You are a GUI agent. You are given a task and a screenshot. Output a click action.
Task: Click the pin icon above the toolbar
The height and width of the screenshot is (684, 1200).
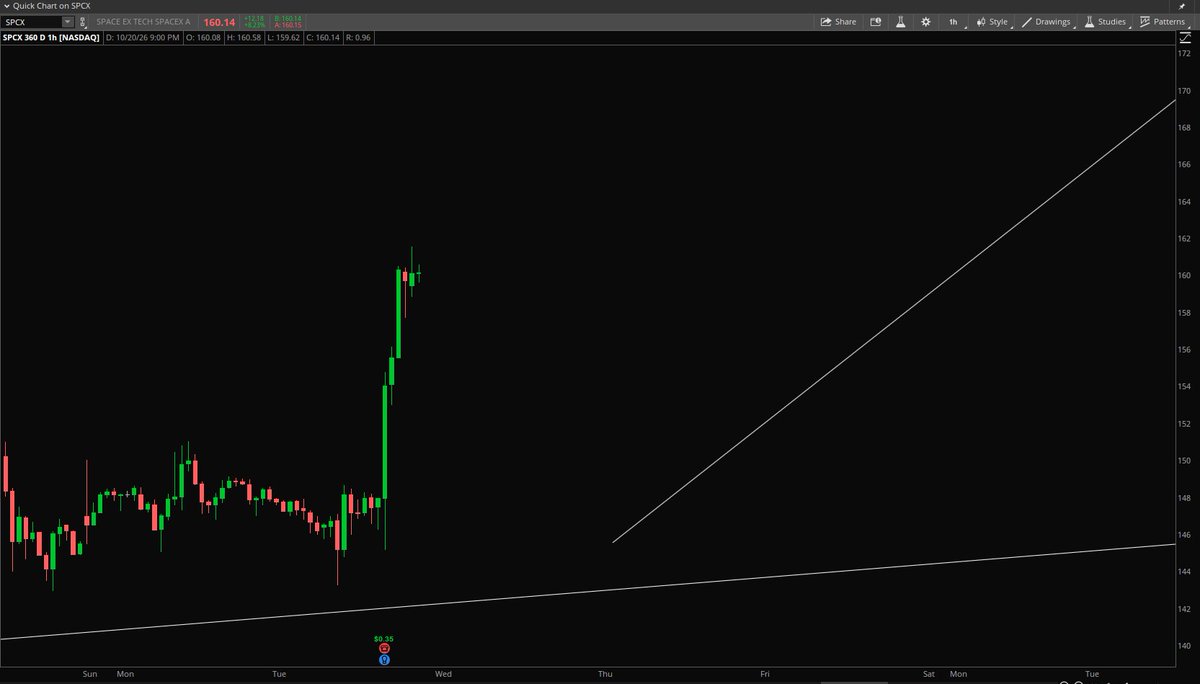(x=1182, y=6)
